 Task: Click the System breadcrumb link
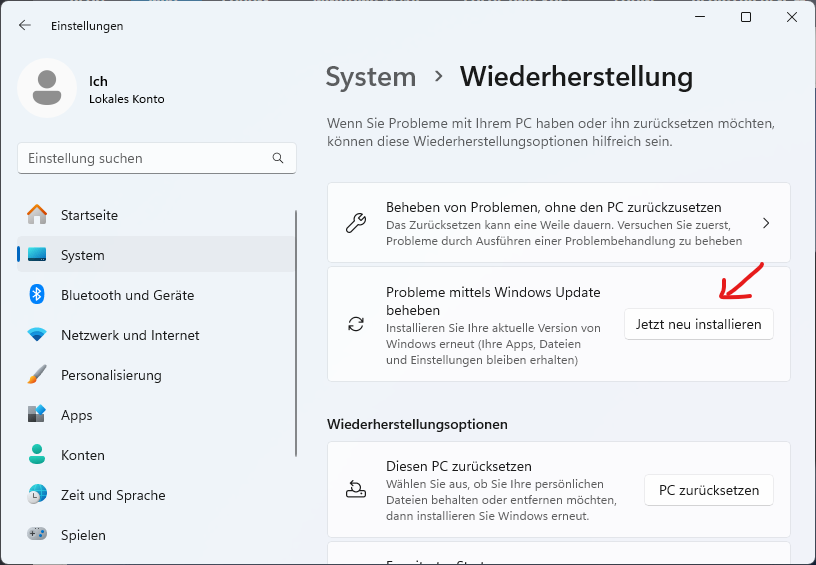371,77
